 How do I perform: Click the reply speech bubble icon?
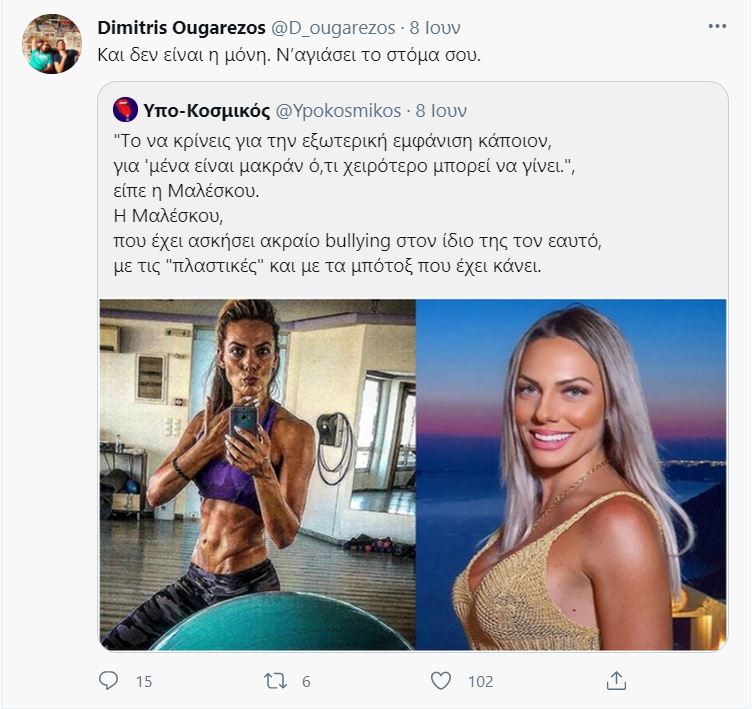click(x=108, y=681)
